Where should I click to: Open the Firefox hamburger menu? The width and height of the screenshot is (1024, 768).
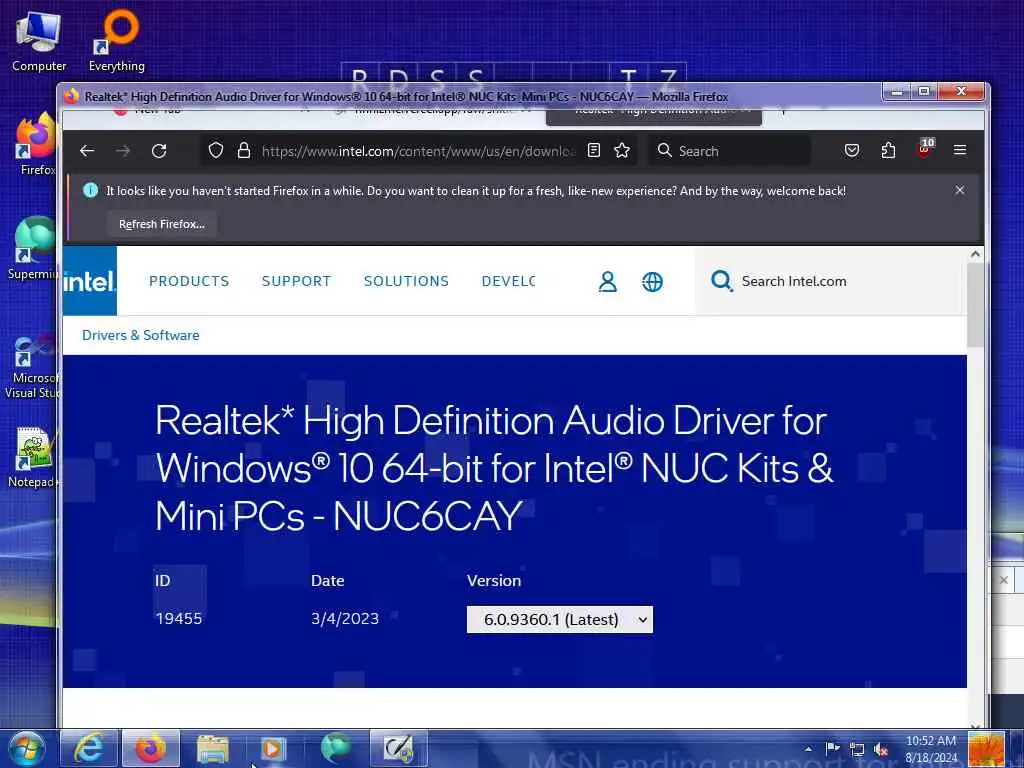[960, 150]
